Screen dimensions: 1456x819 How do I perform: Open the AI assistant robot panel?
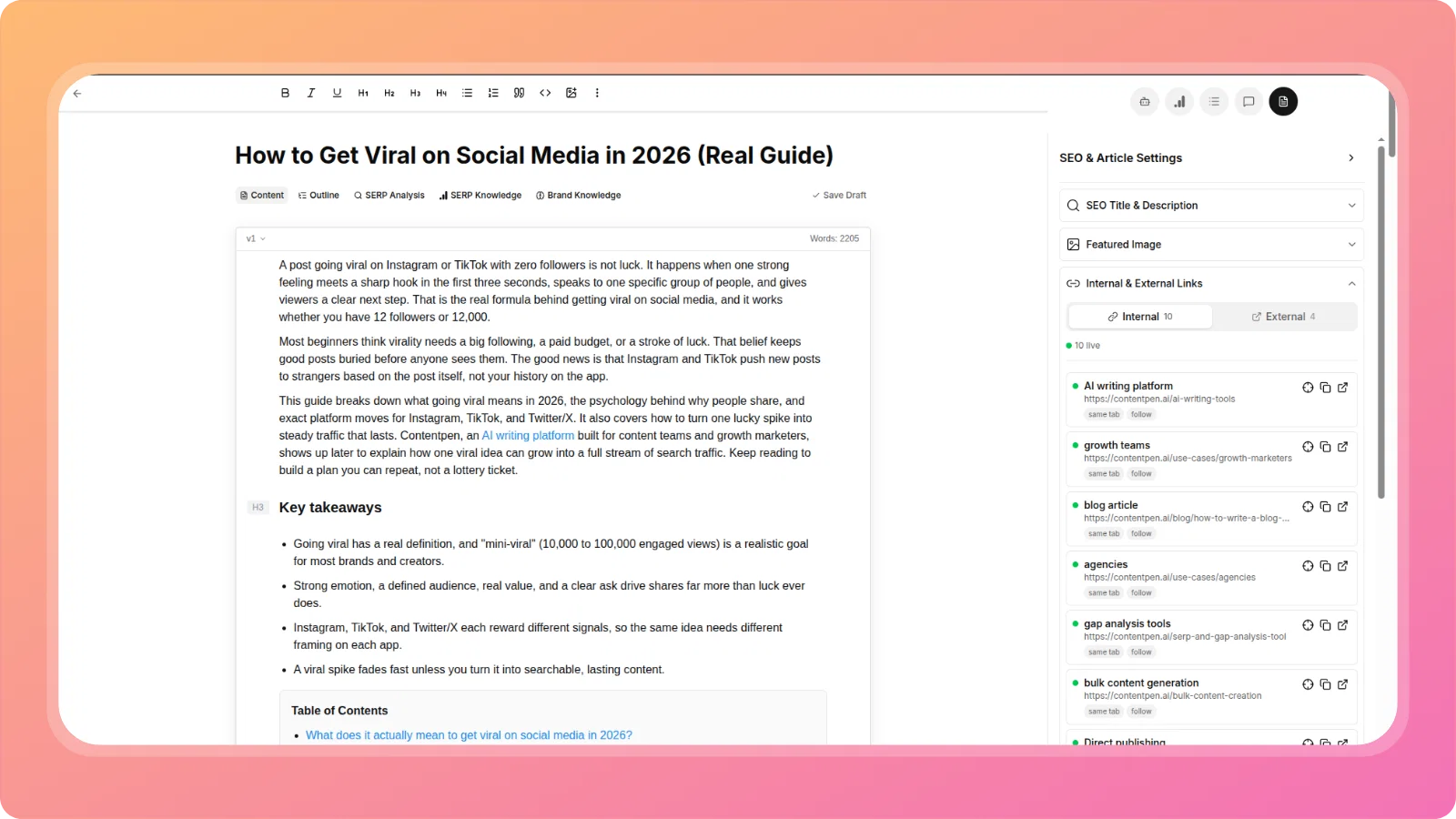tap(1145, 102)
